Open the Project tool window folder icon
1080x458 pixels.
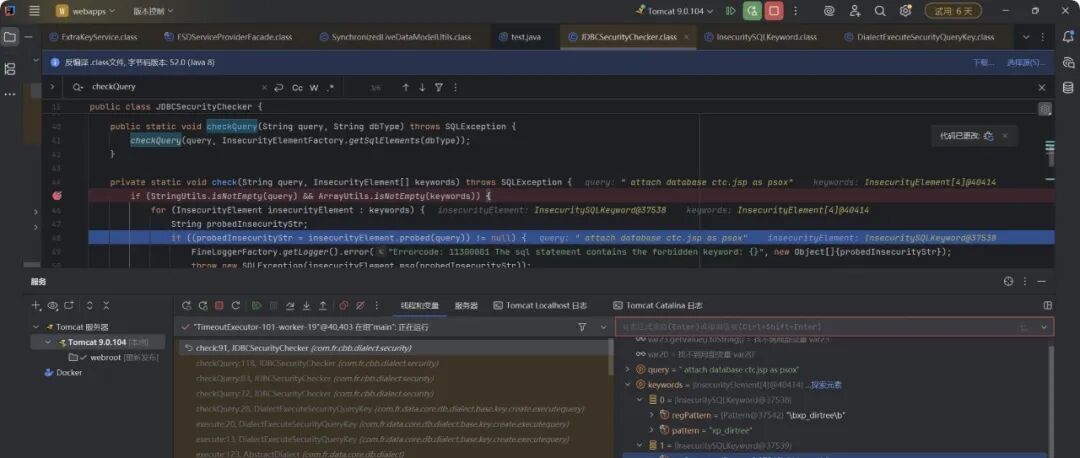pos(10,37)
